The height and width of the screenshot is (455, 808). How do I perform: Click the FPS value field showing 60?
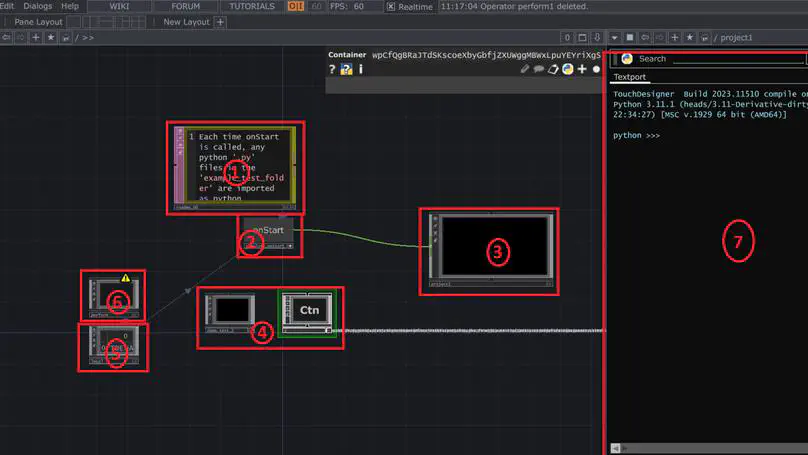(x=359, y=7)
